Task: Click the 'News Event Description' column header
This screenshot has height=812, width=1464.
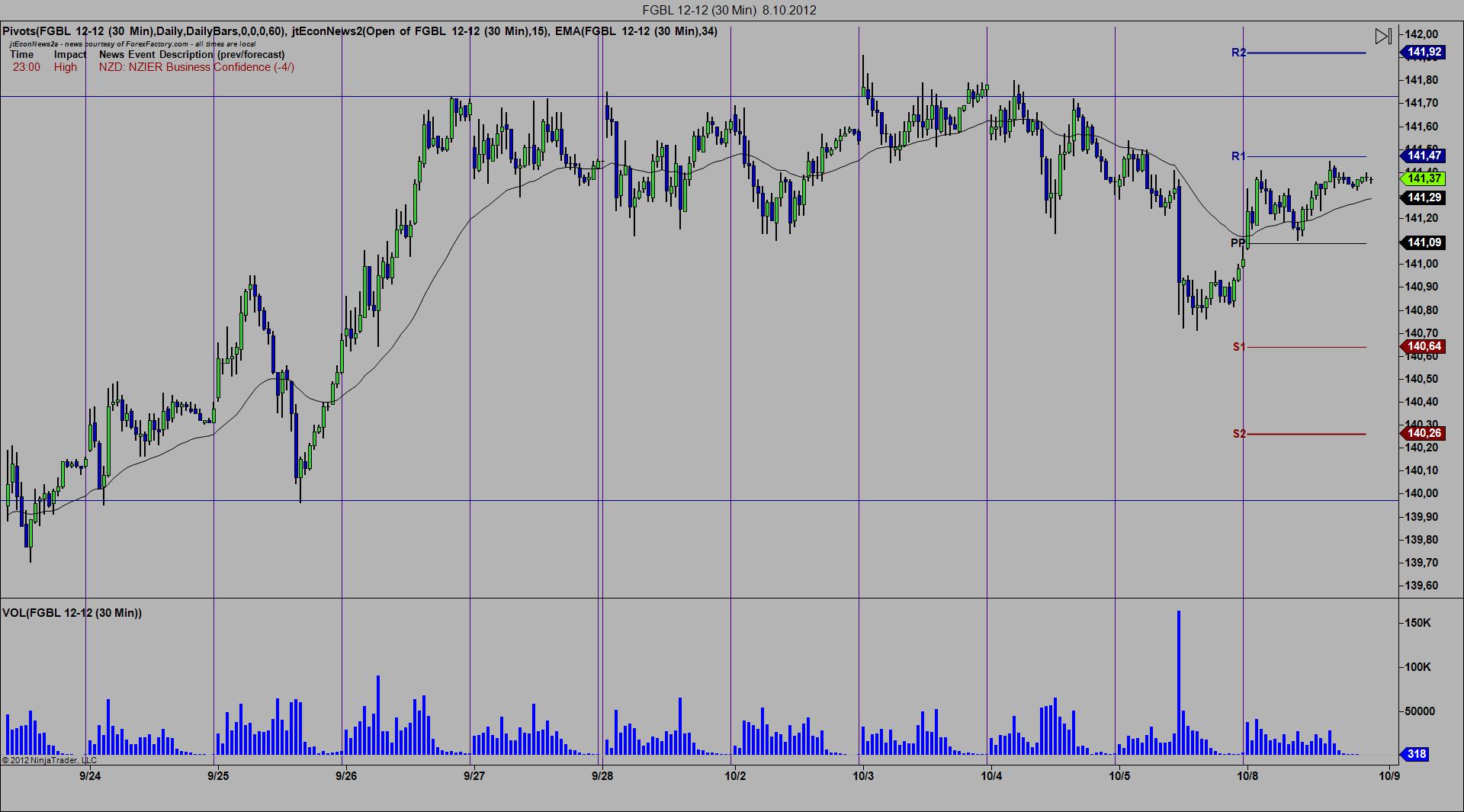Action: 191,54
